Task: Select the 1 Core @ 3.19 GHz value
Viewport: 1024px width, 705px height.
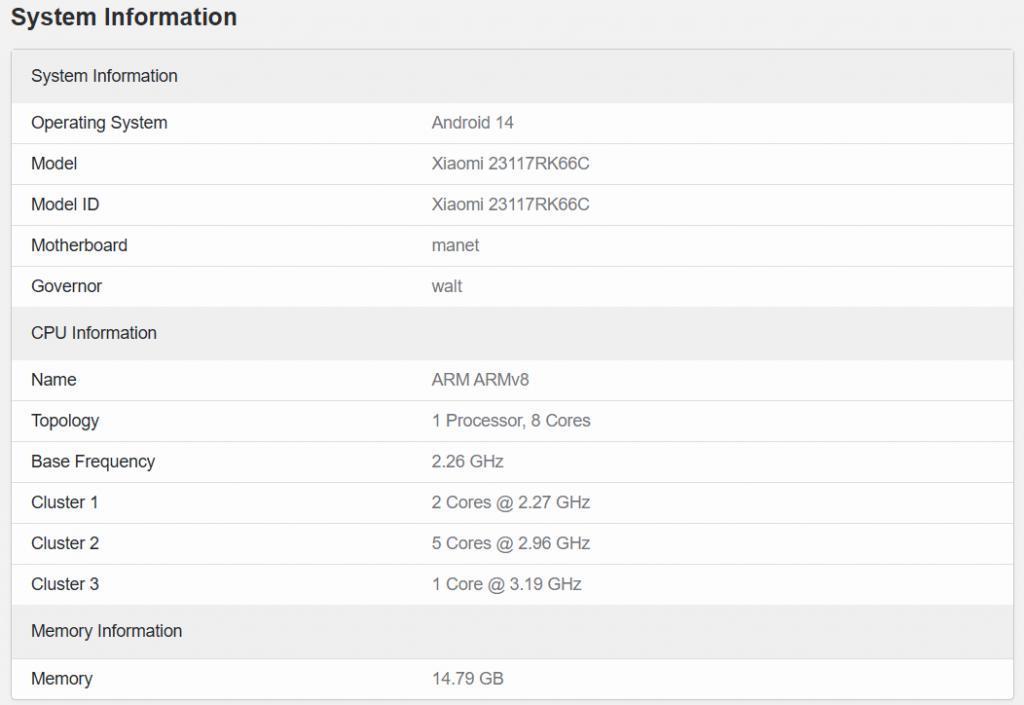Action: tap(506, 585)
